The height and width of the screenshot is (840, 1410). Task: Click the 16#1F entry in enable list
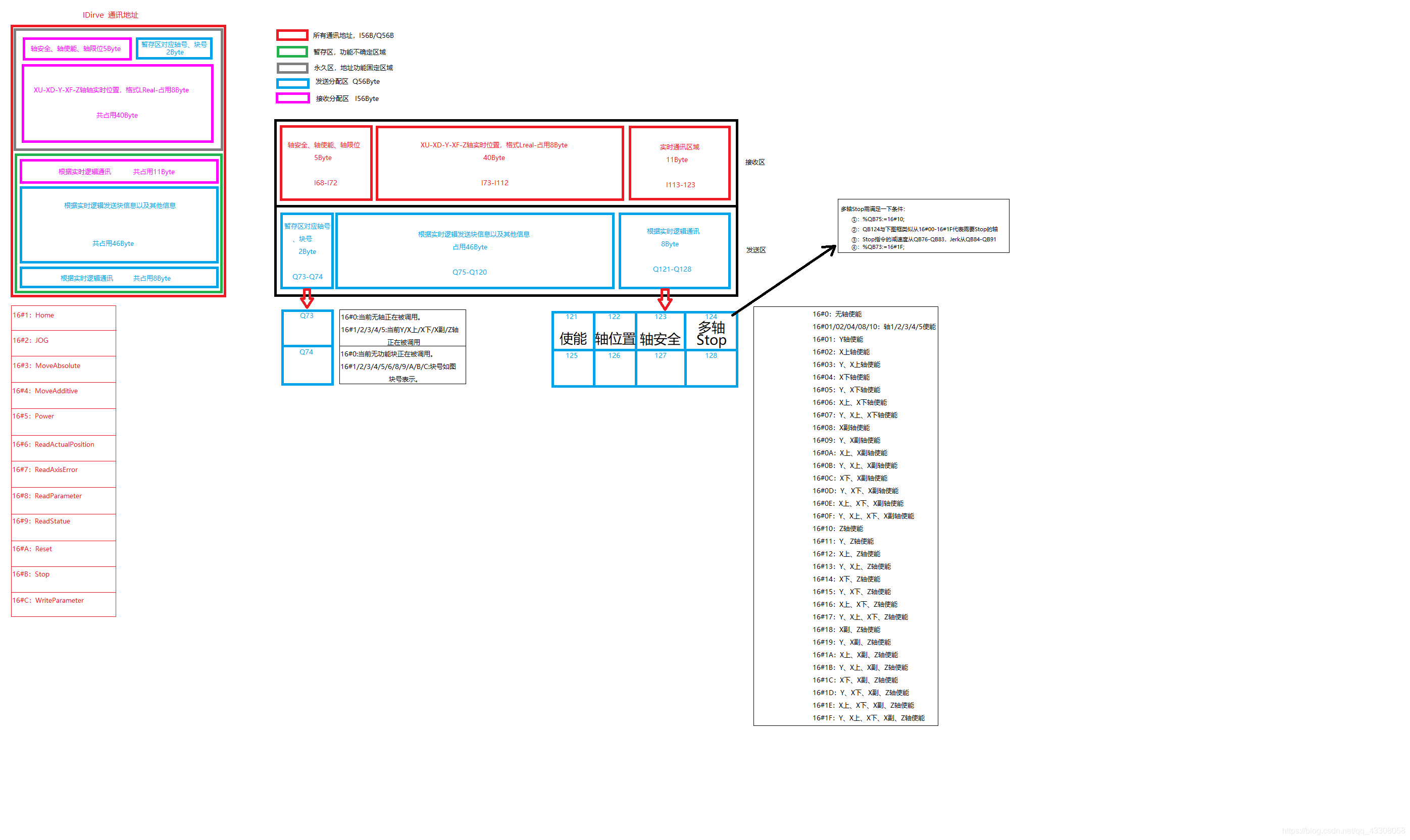pos(868,718)
